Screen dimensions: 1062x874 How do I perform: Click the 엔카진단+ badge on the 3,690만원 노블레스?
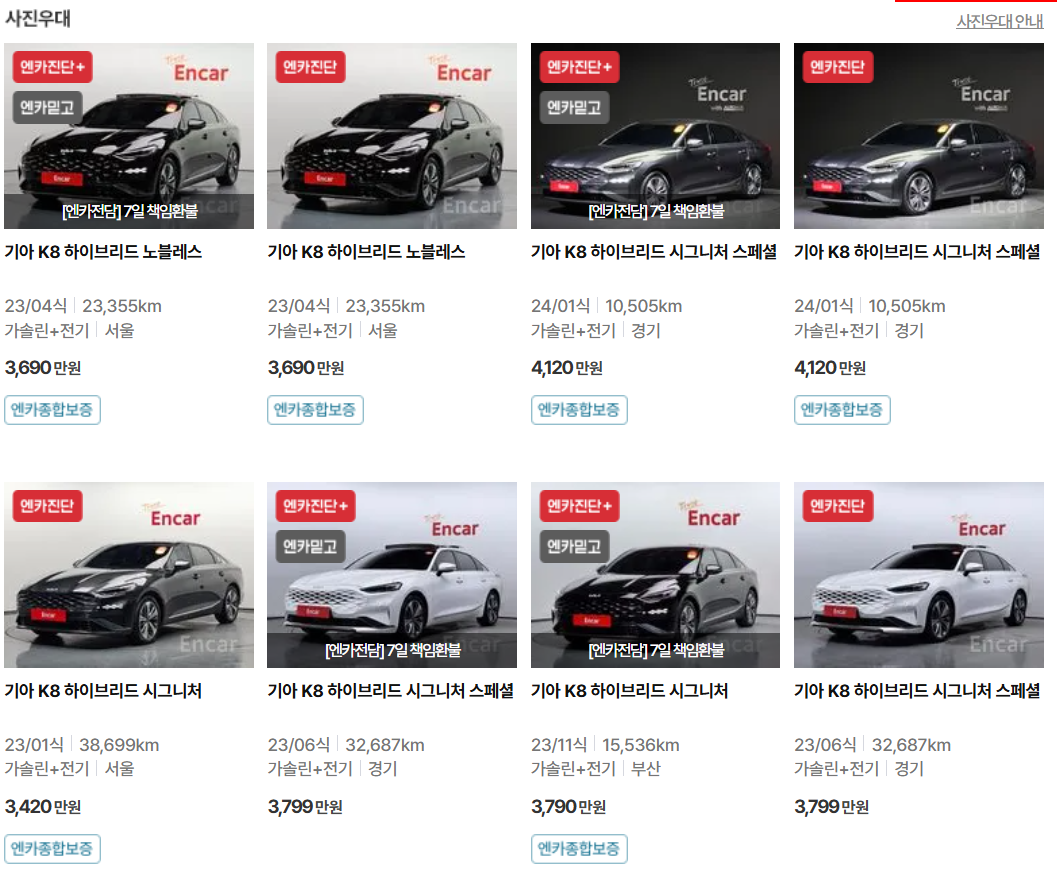coord(53,67)
